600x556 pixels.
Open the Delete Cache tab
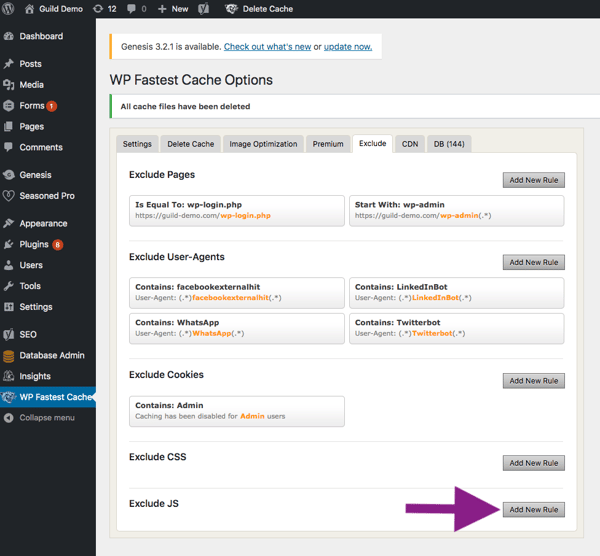(191, 144)
